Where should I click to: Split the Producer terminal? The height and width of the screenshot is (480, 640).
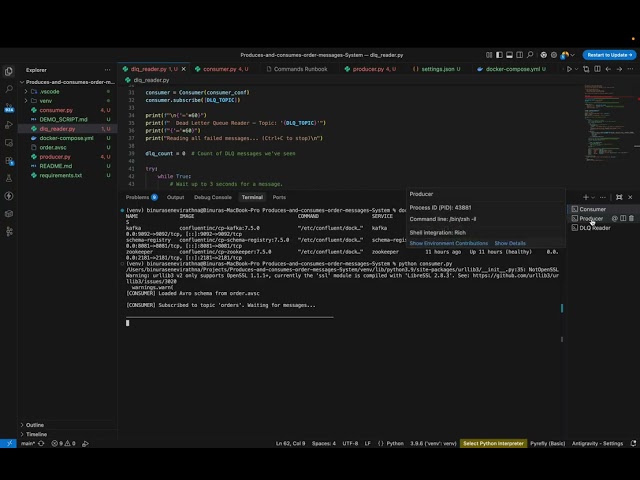[623, 218]
